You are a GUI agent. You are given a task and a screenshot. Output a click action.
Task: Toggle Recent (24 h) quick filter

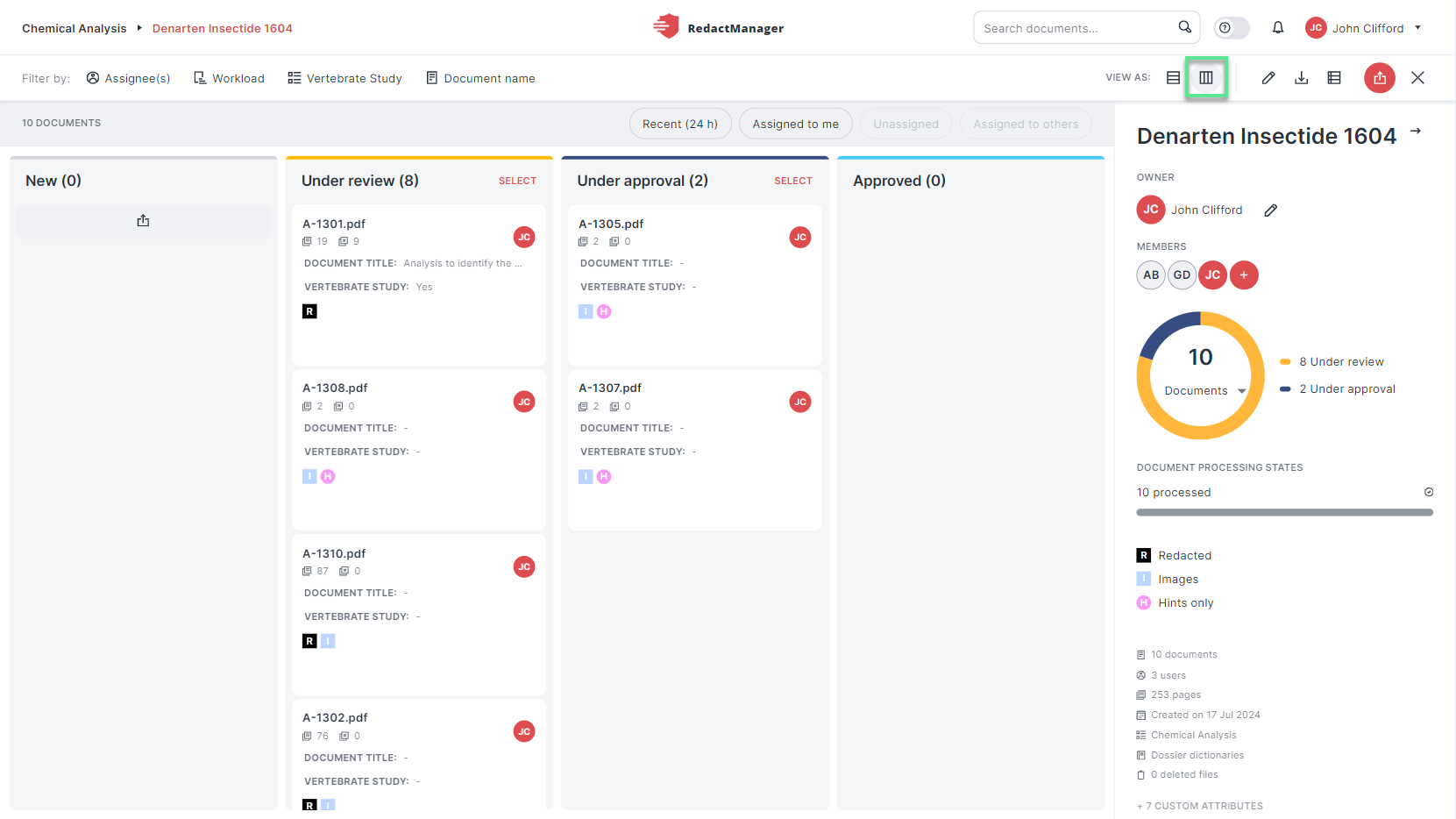[x=680, y=124]
